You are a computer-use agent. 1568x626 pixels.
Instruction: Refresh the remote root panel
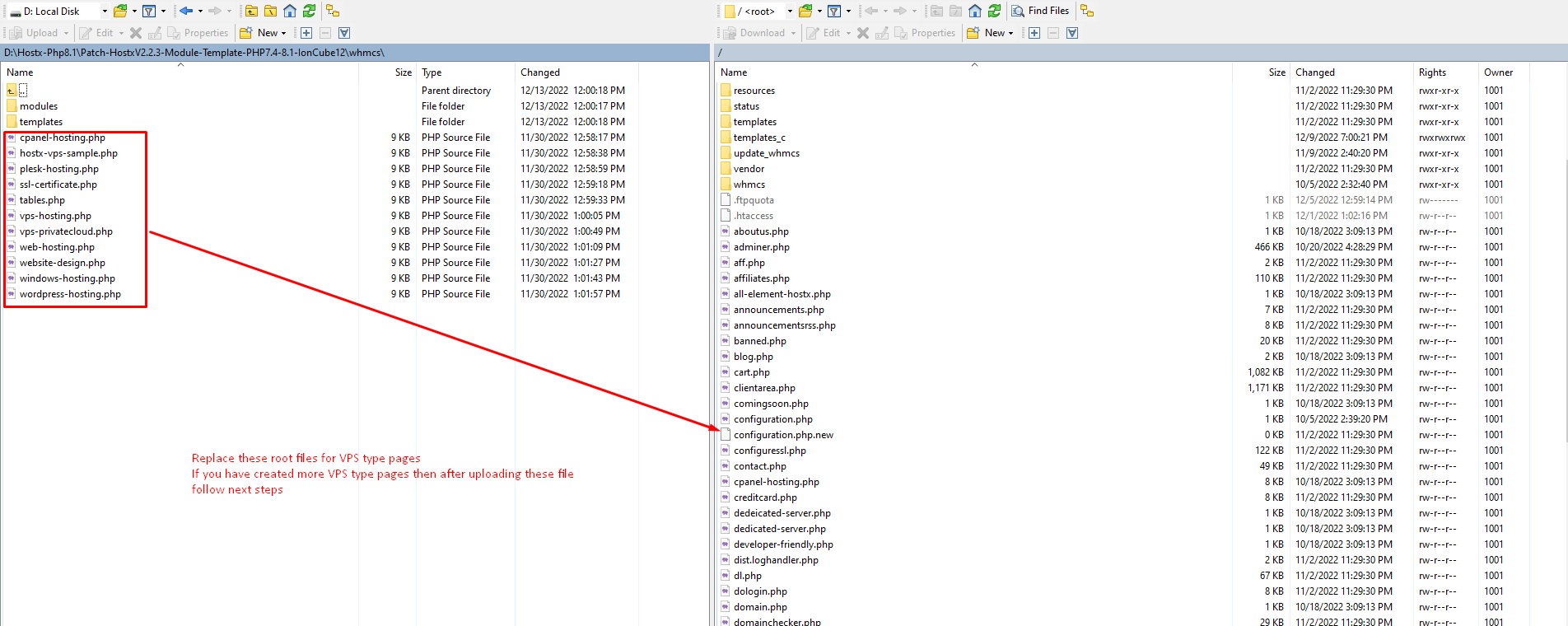994,11
